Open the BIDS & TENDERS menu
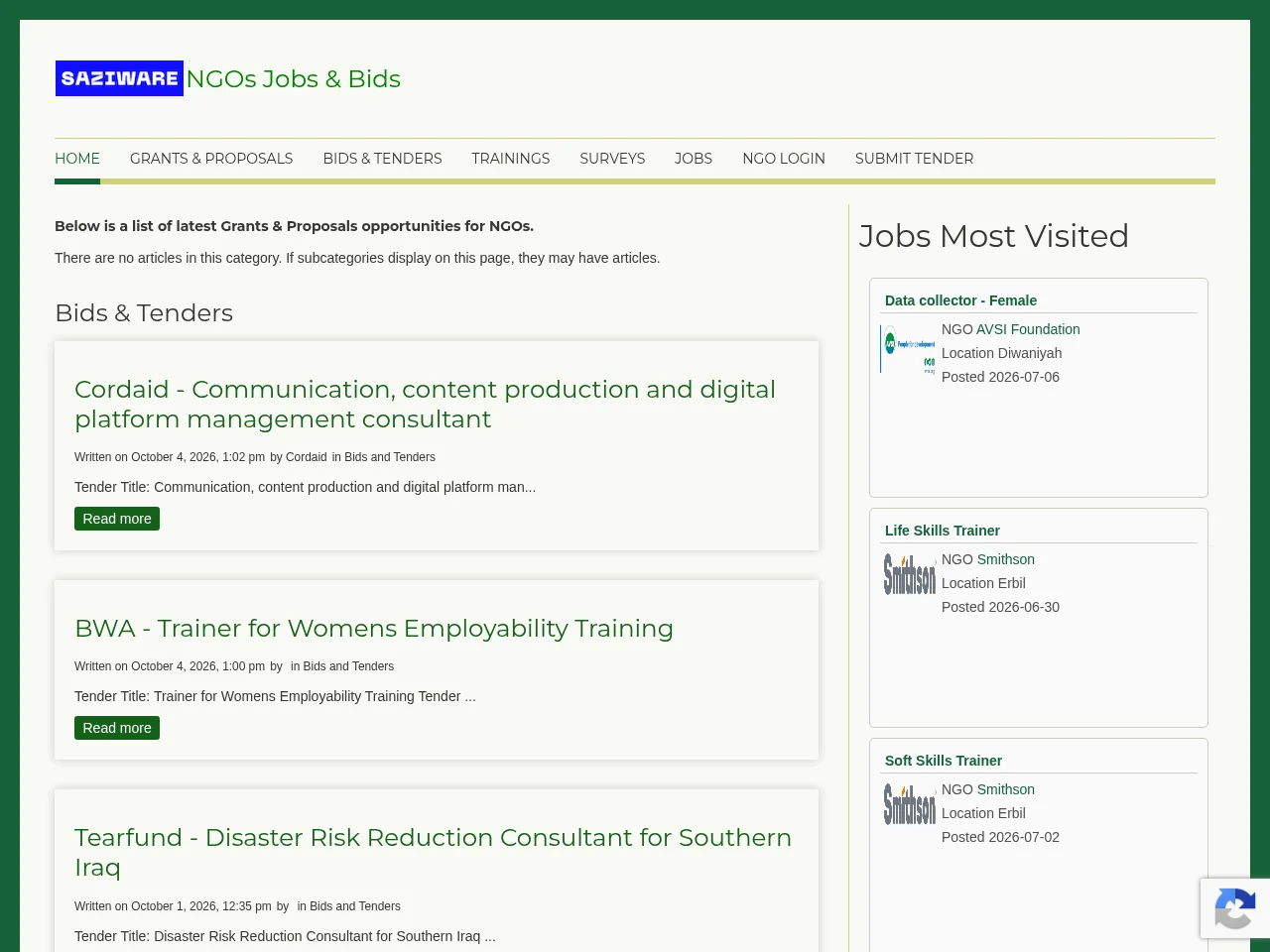This screenshot has width=1270, height=952. 382,159
